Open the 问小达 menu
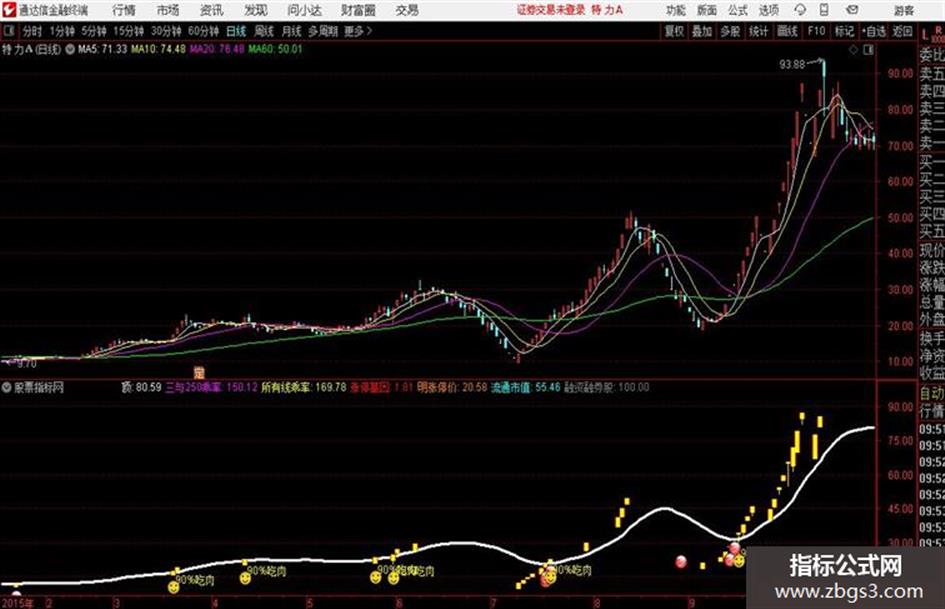The image size is (945, 609). click(304, 10)
